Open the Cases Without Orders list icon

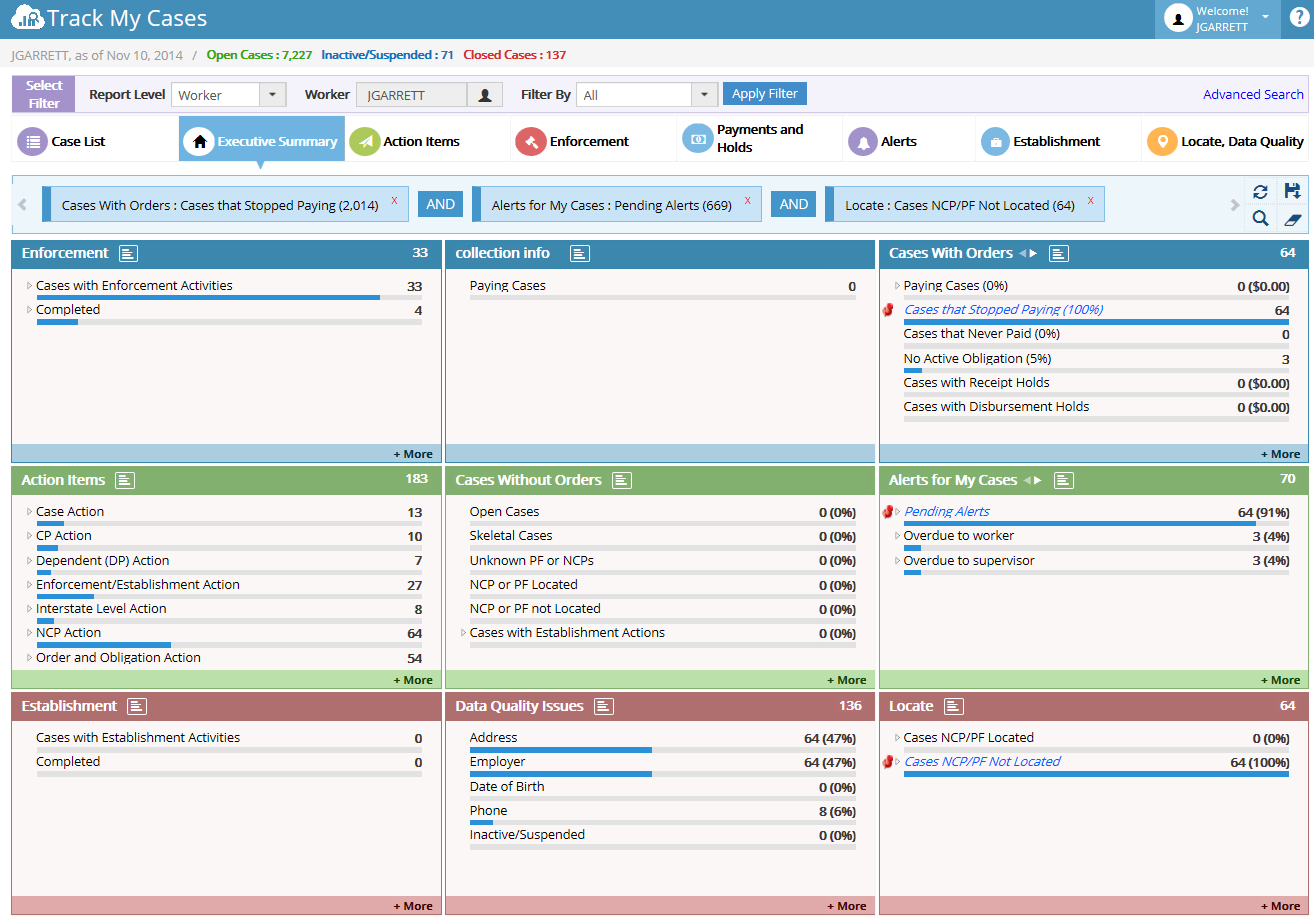(622, 480)
